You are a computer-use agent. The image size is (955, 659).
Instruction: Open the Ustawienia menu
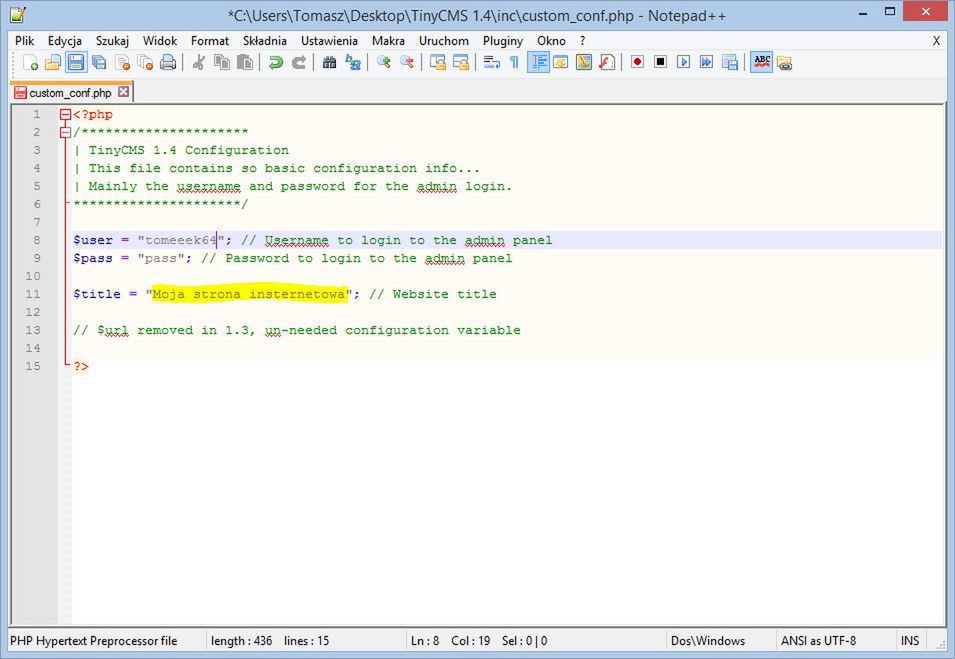pos(329,41)
